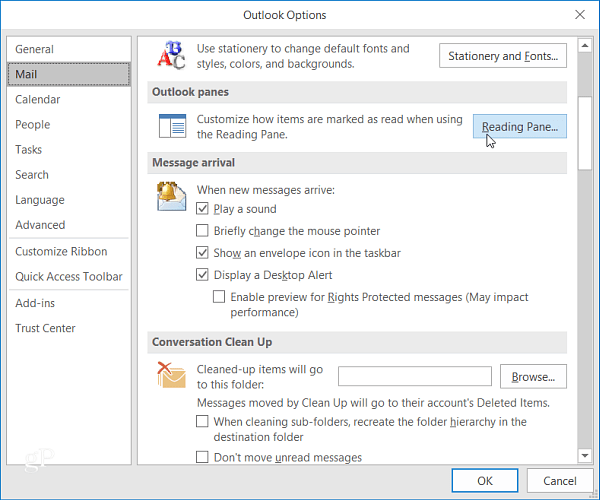Close the Outlook Options window

[580, 15]
